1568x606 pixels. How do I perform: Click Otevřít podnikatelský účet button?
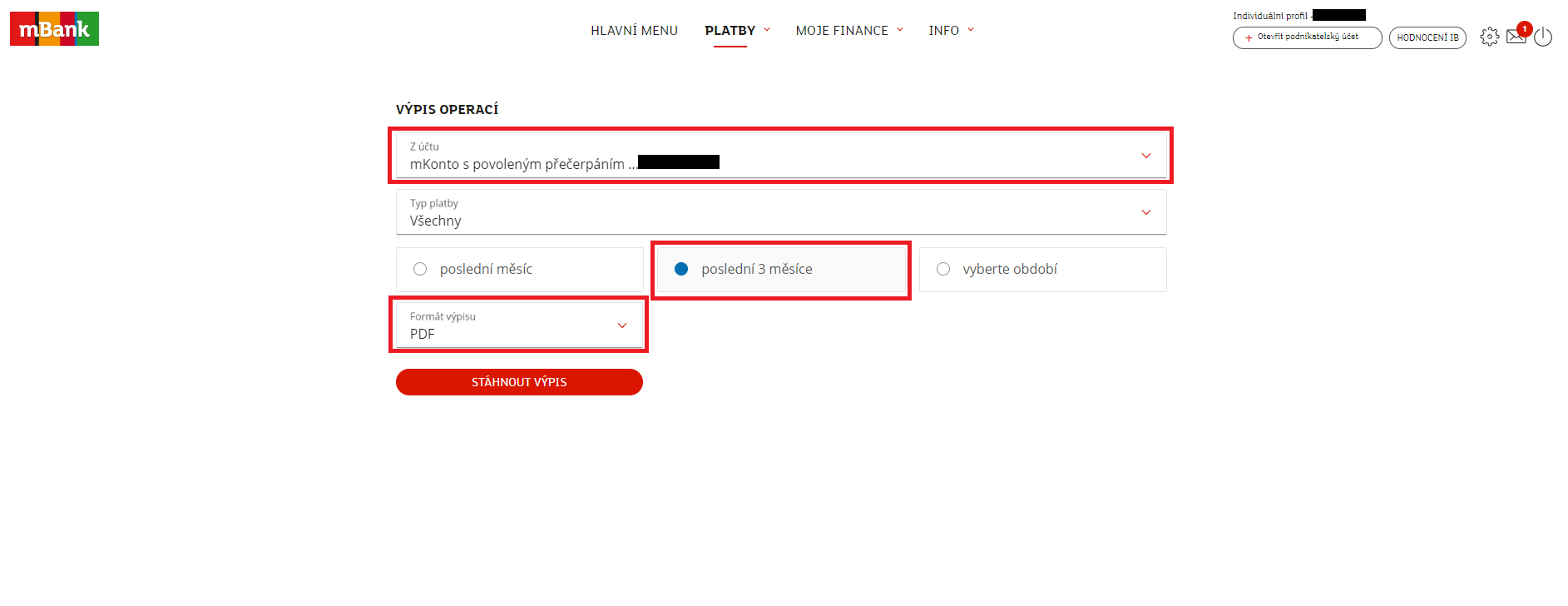[1307, 37]
